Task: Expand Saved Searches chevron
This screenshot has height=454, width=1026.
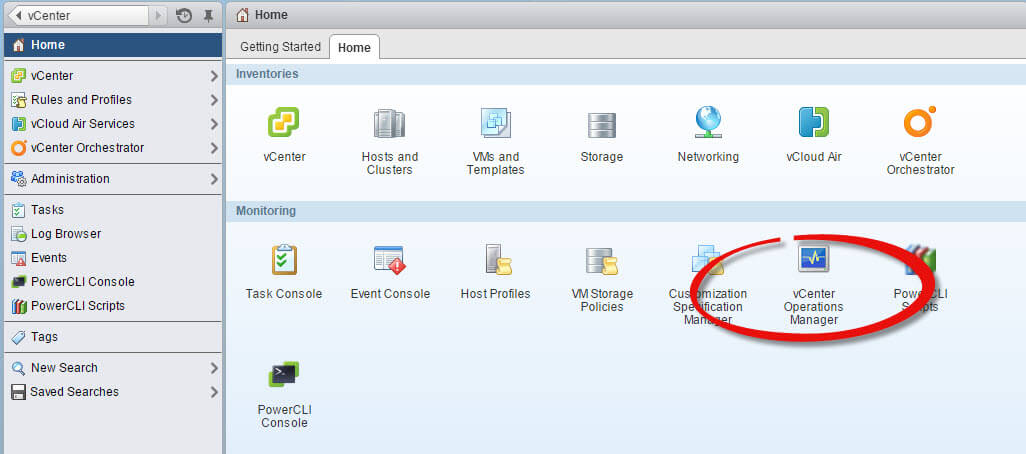Action: click(x=214, y=392)
